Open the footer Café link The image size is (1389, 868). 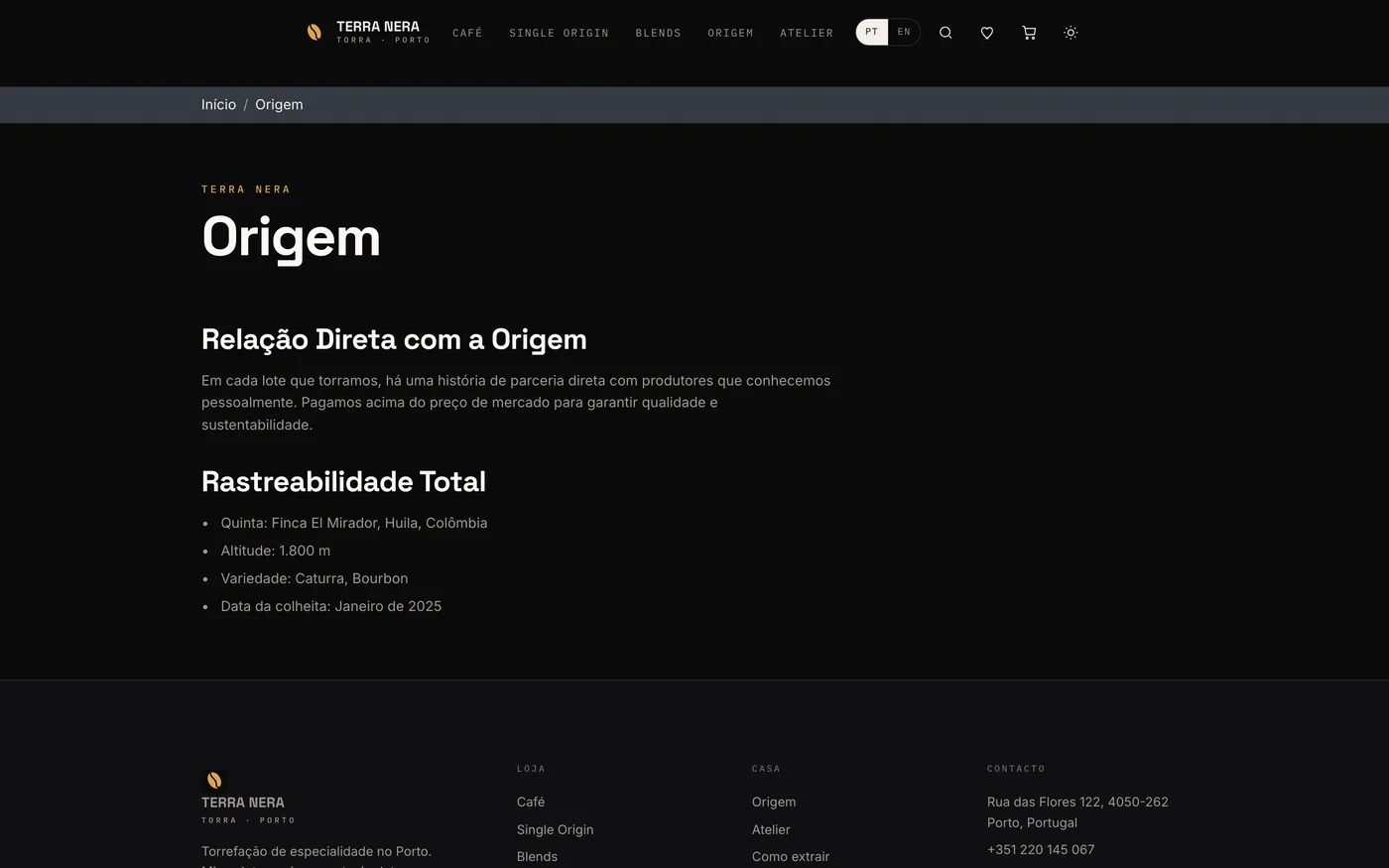point(531,802)
